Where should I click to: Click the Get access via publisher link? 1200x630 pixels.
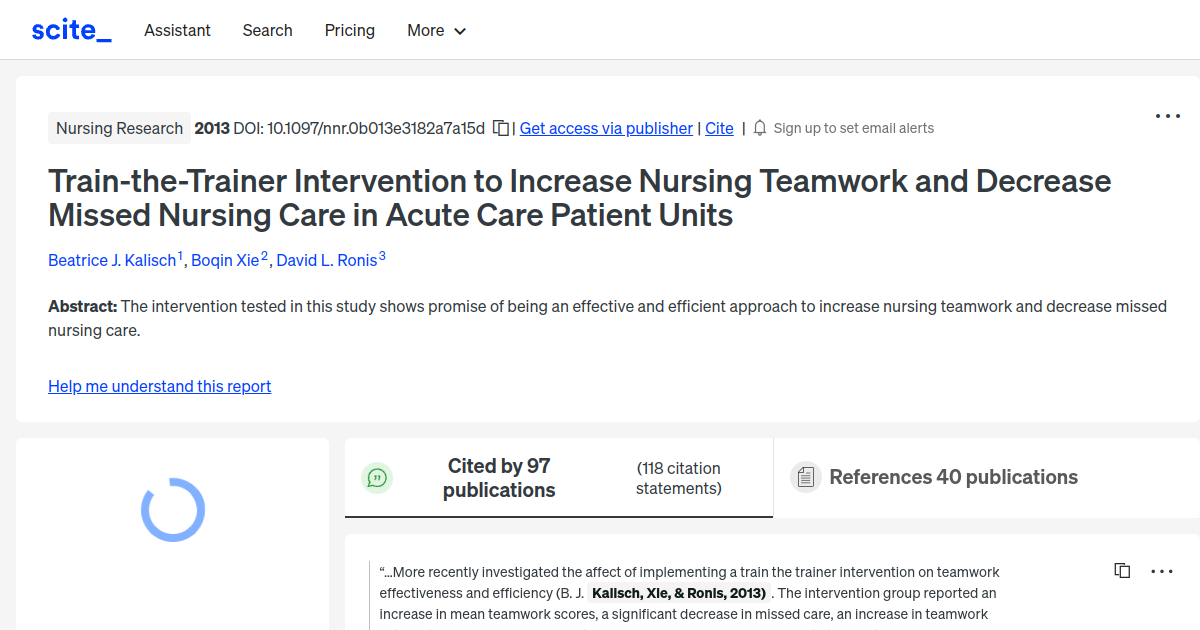point(606,128)
